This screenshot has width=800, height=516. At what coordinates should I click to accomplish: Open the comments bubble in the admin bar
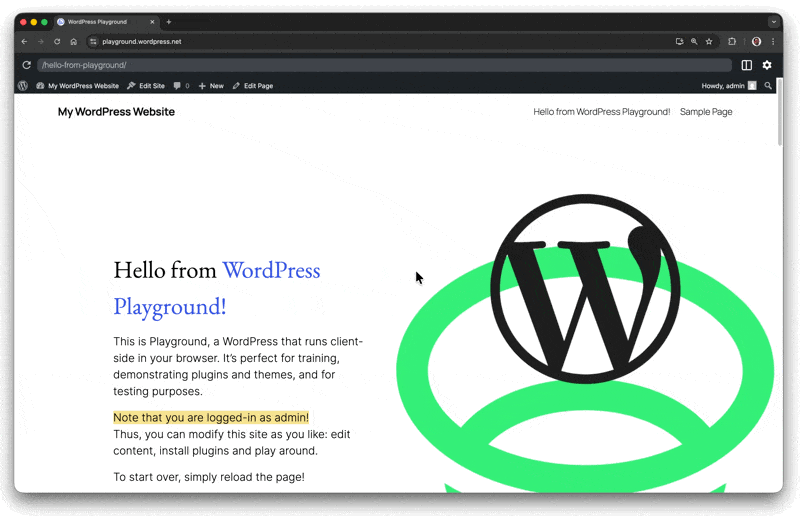click(180, 86)
